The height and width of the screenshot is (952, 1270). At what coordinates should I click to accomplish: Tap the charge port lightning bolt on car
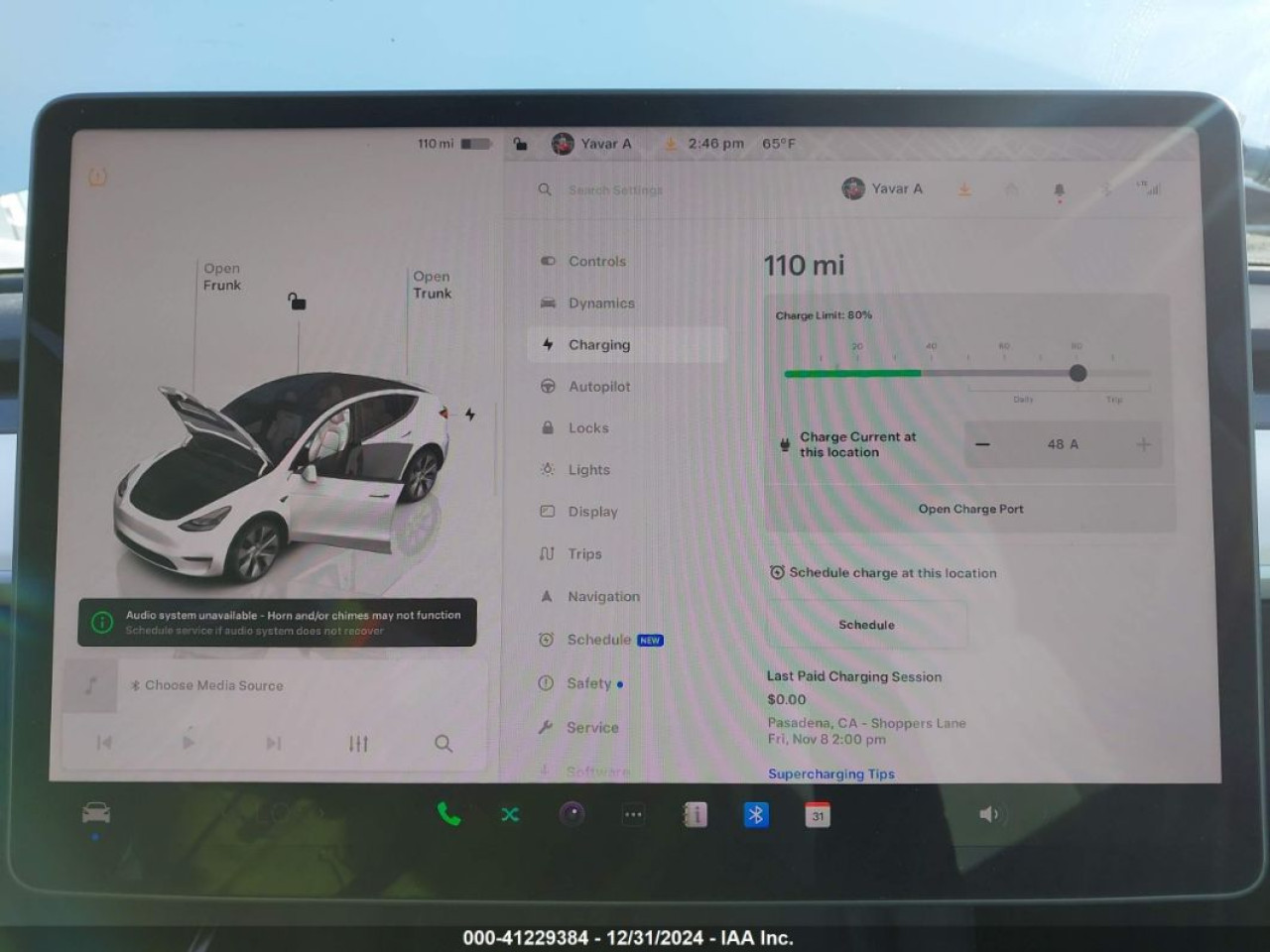[x=470, y=414]
